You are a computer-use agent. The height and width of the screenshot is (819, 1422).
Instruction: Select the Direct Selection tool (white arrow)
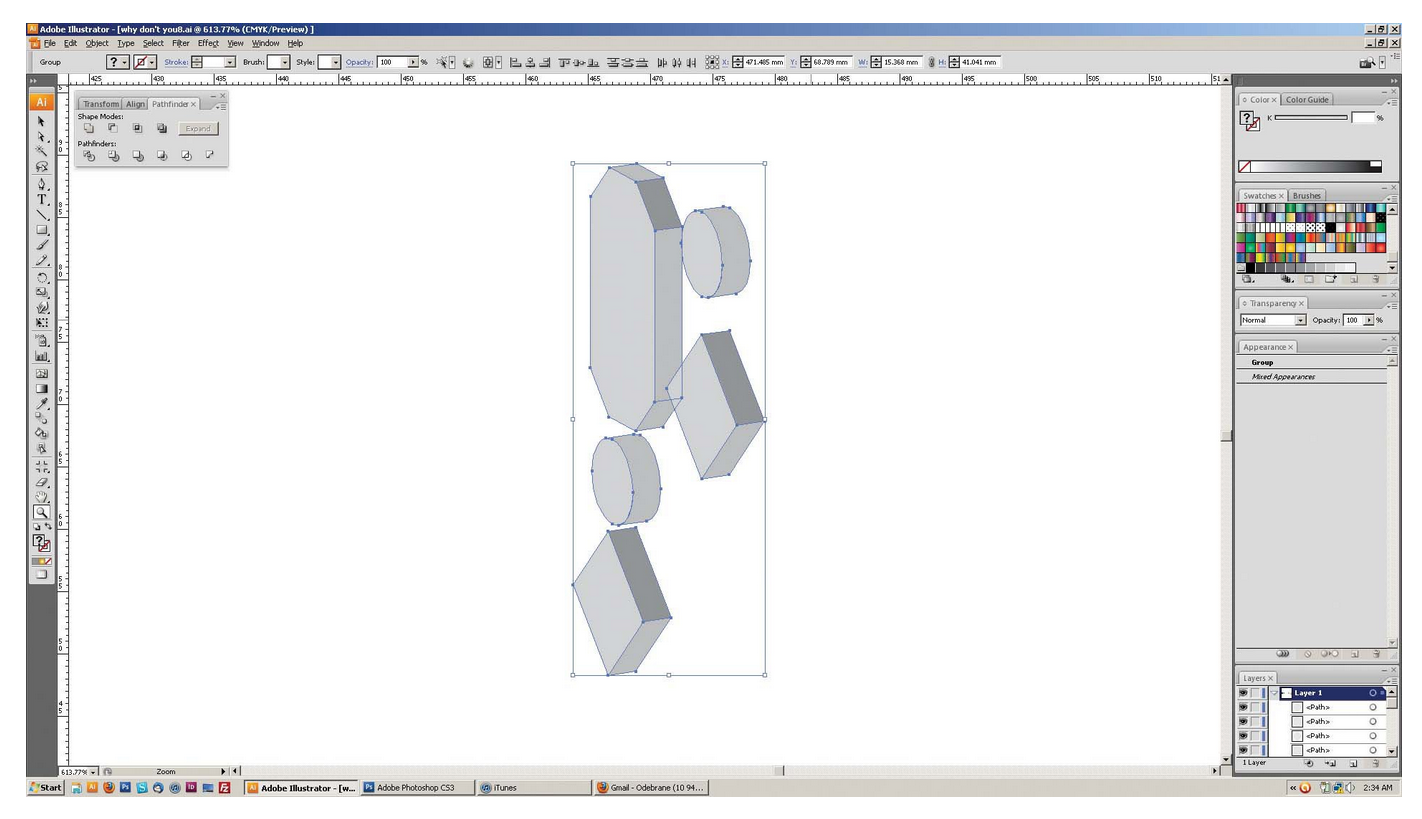coord(41,136)
